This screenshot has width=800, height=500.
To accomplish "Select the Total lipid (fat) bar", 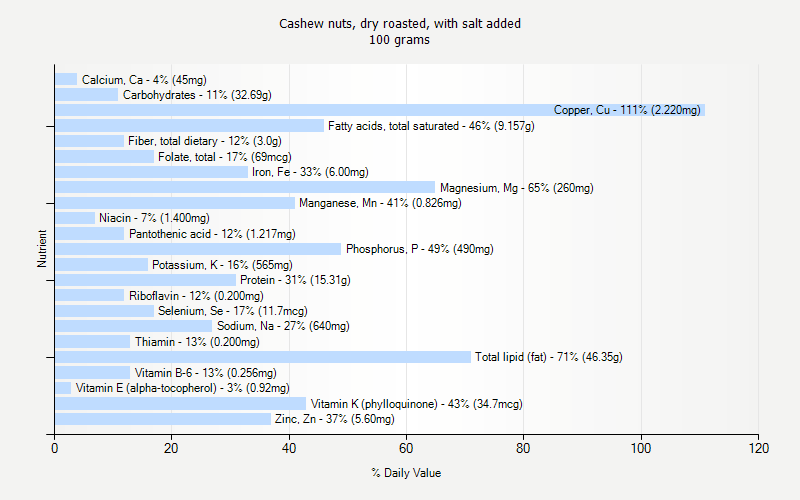I will [263, 357].
